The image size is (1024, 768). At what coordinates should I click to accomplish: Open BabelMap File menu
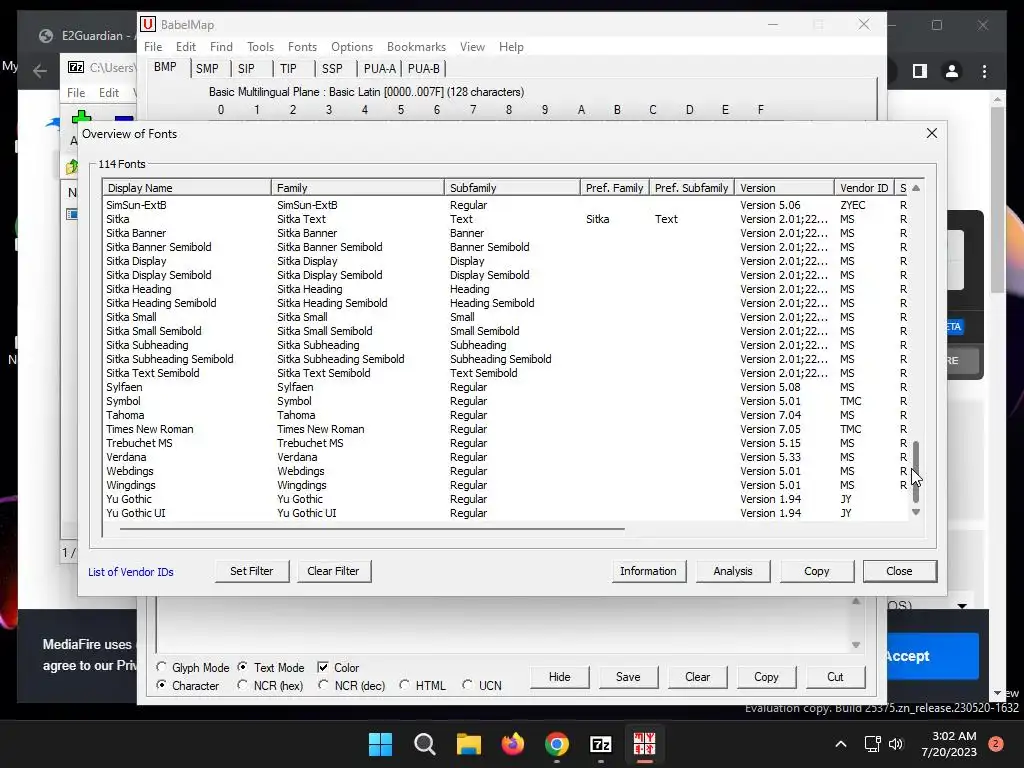[x=153, y=47]
